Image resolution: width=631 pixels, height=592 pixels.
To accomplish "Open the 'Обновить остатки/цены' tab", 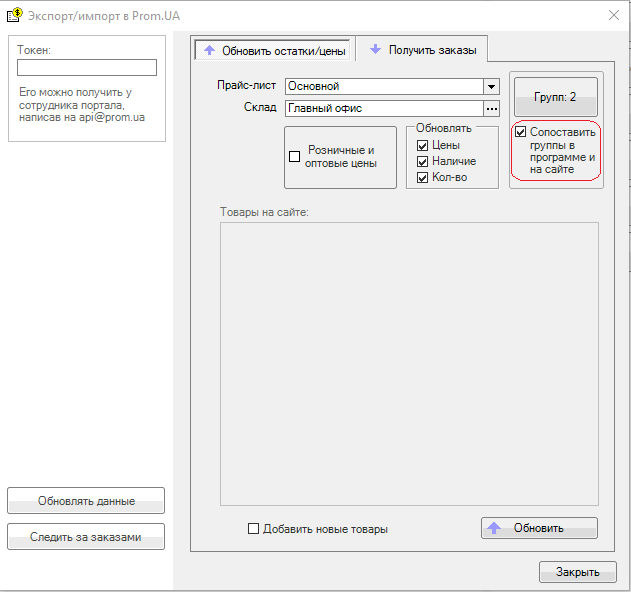I will pos(274,49).
